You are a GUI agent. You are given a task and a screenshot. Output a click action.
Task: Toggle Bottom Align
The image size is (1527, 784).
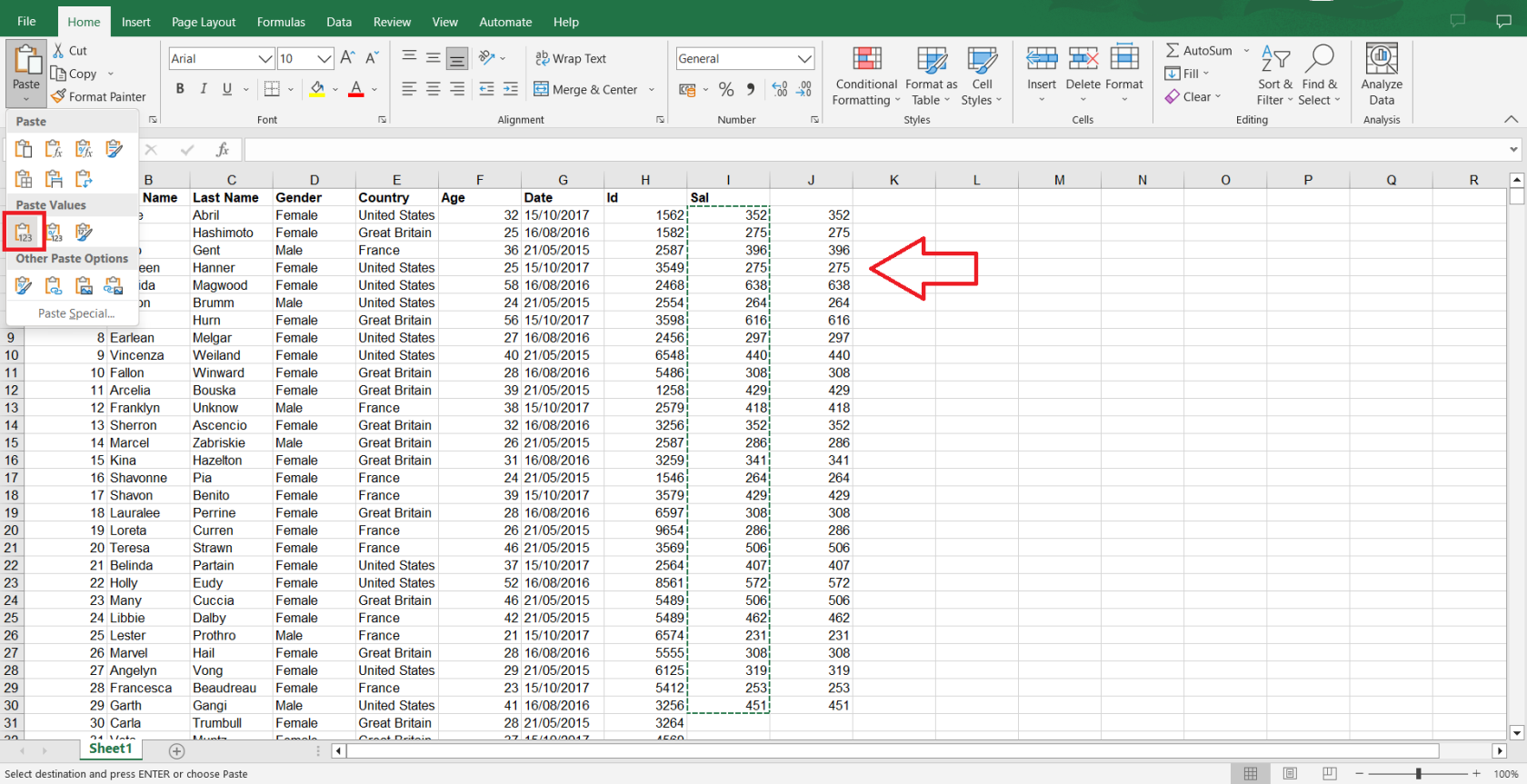[x=457, y=58]
